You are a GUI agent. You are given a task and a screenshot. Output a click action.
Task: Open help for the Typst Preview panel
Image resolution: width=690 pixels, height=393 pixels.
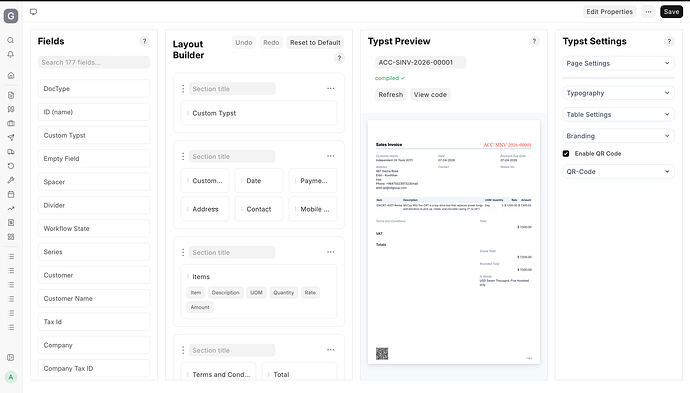coord(534,41)
